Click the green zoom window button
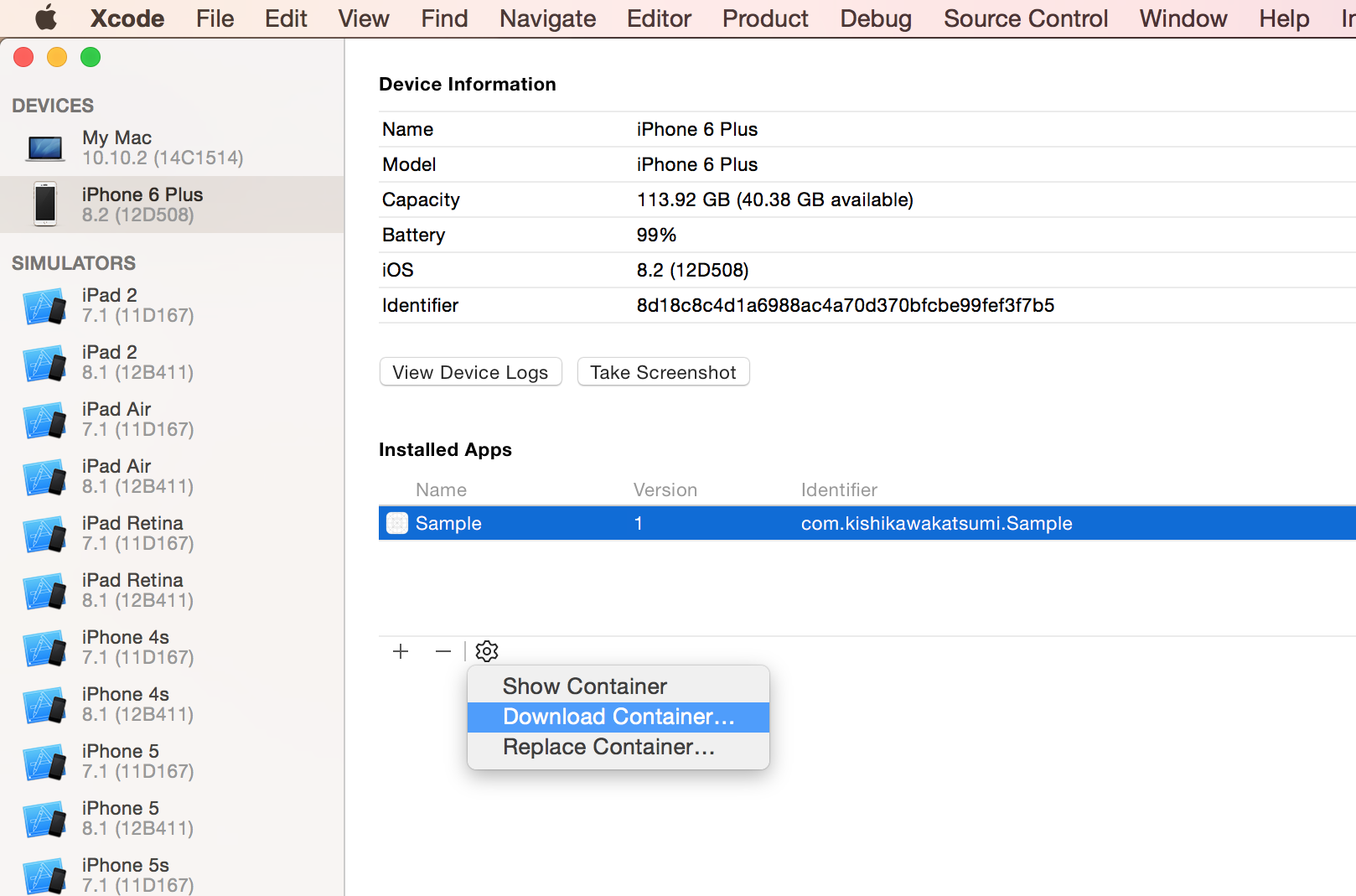1356x896 pixels. (91, 57)
